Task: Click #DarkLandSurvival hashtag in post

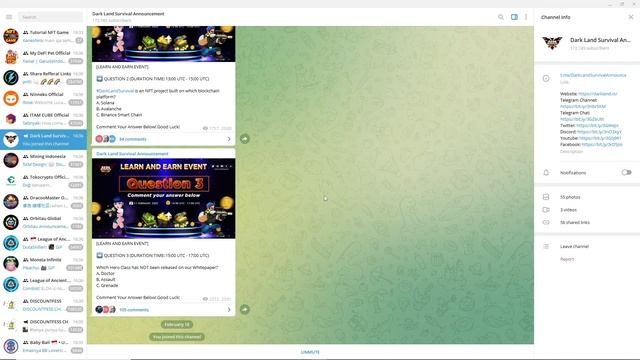Action: pos(115,91)
